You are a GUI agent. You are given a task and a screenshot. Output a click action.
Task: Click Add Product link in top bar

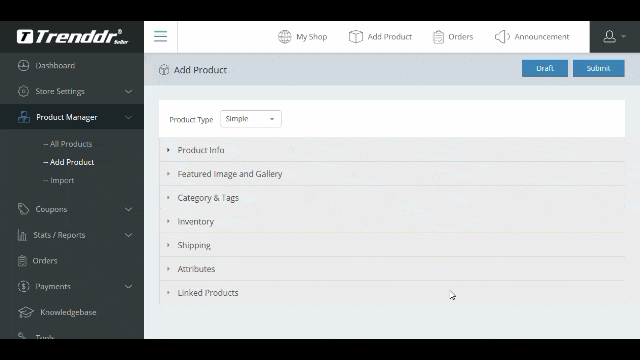click(389, 37)
